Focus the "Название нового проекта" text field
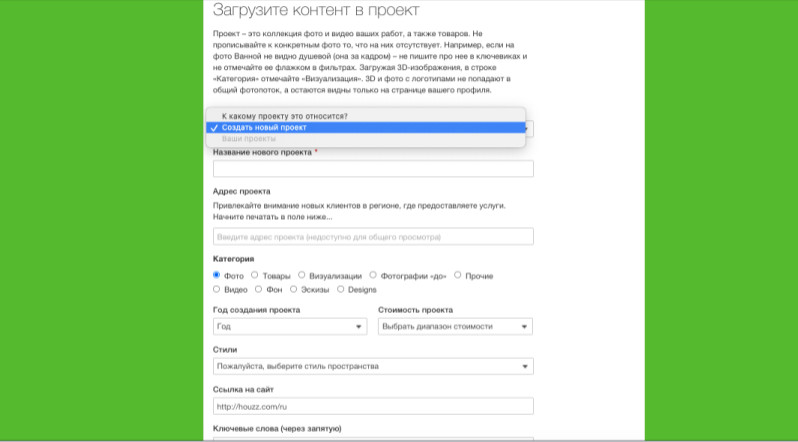The image size is (798, 442). point(373,169)
